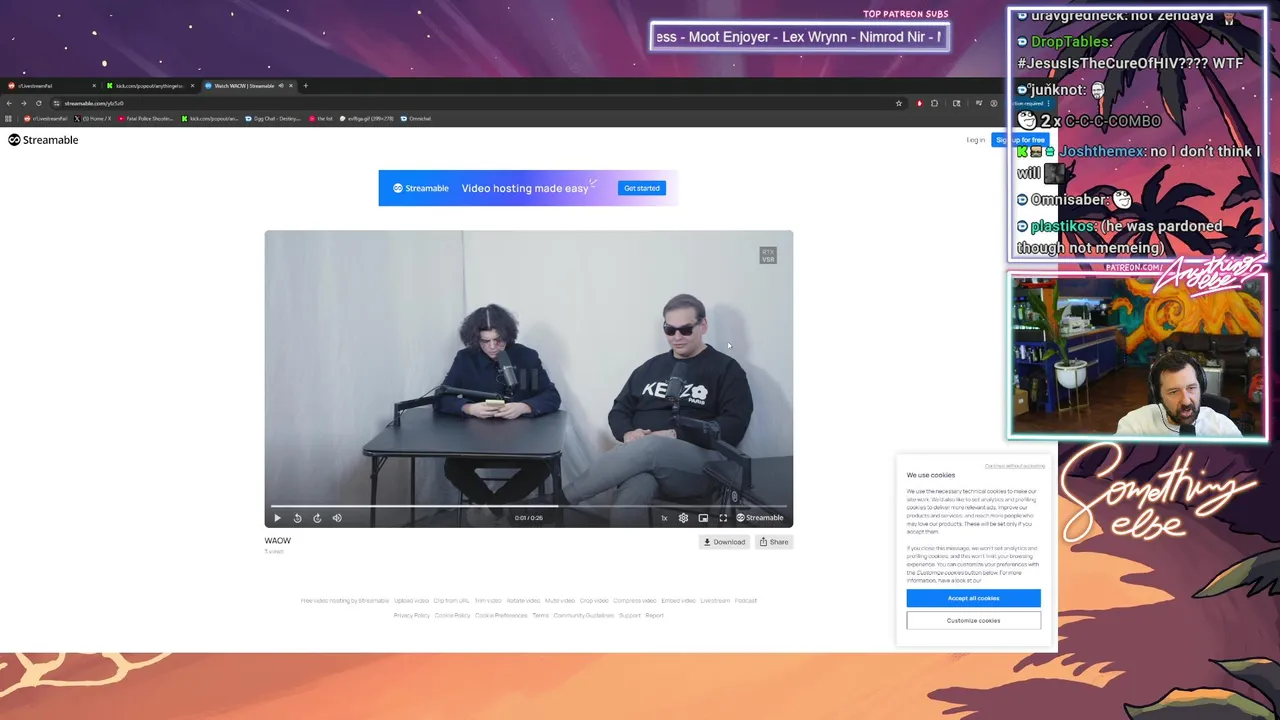Click the Trim video footer link
Image resolution: width=1280 pixels, height=720 pixels.
[488, 601]
